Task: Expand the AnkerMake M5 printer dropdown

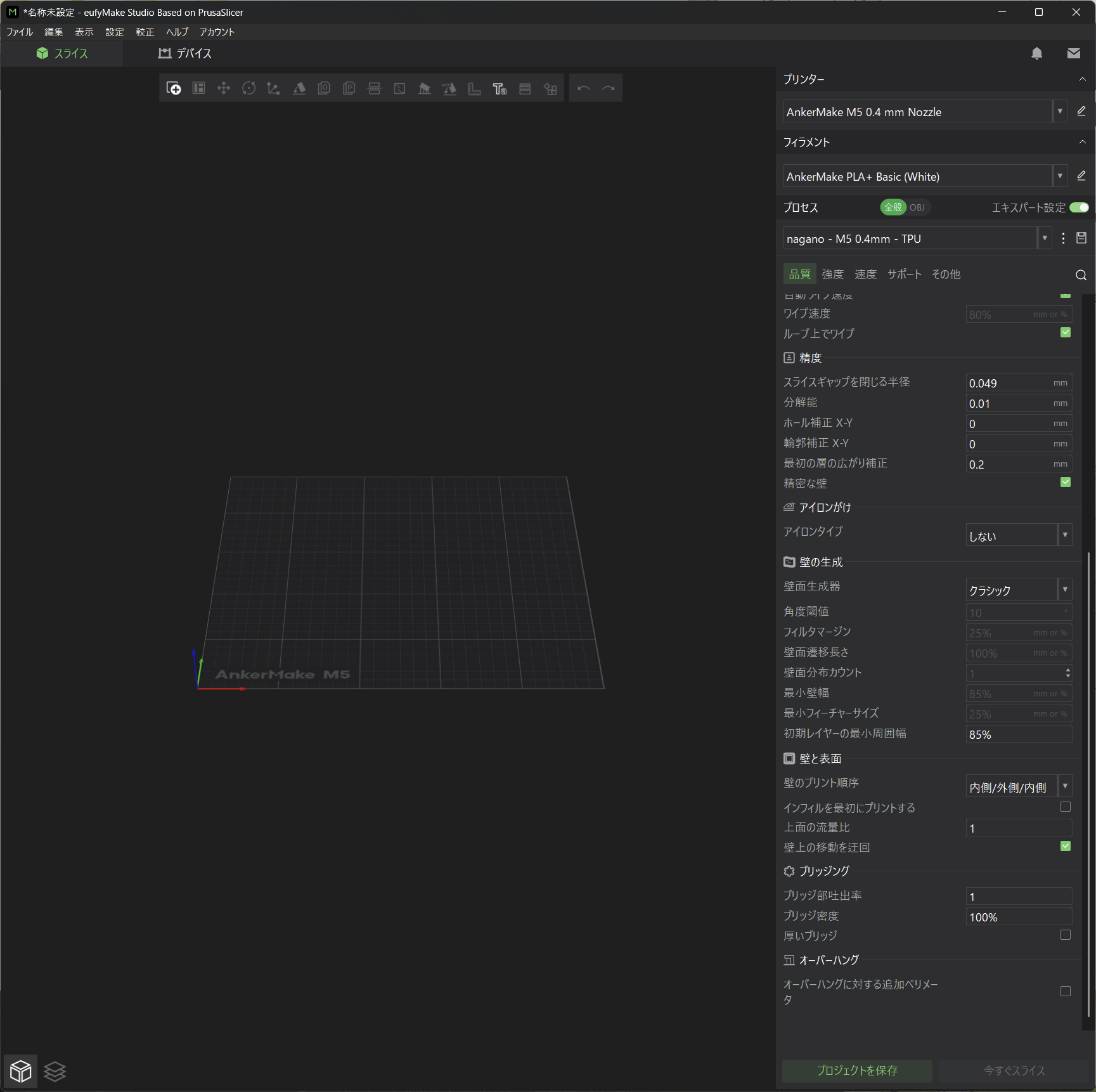Action: 1059,112
